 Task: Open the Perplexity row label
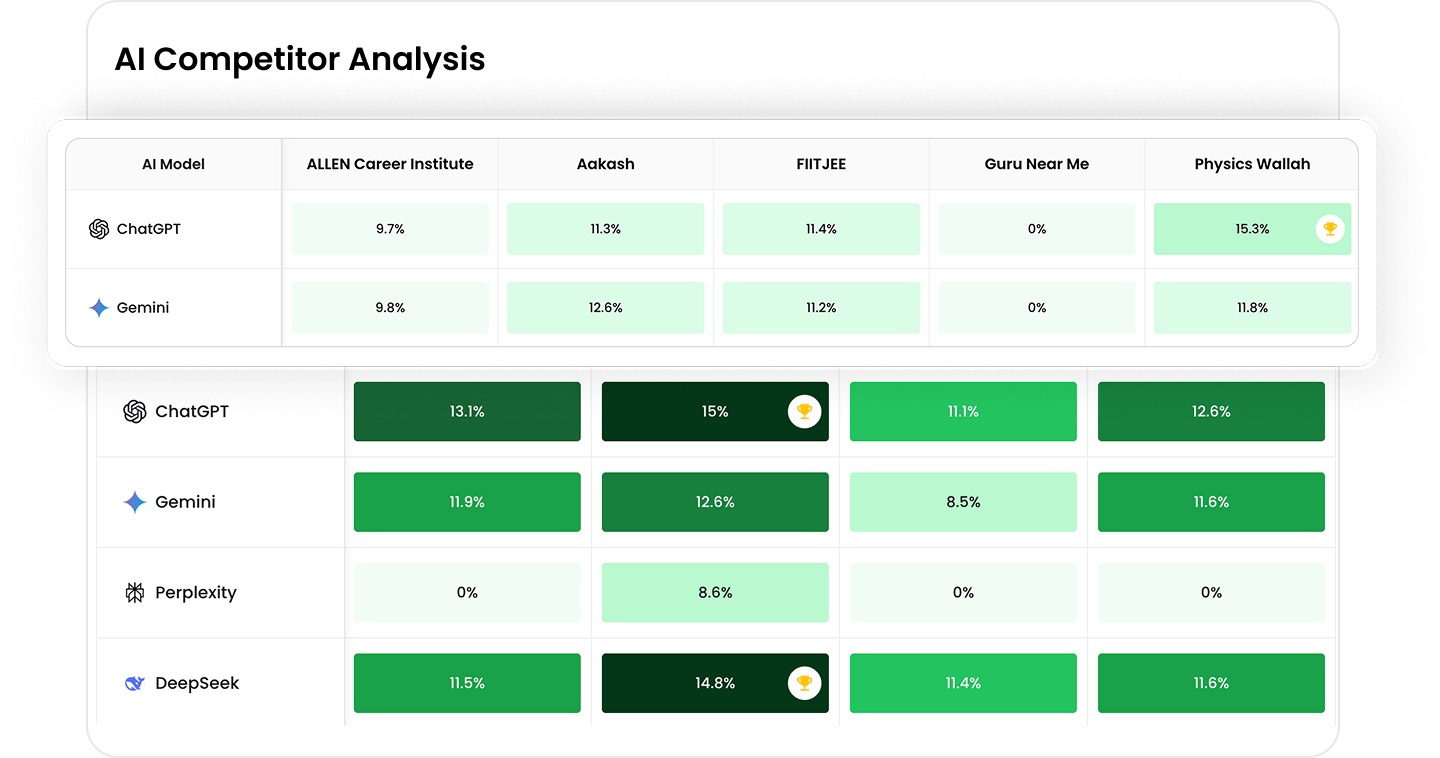pyautogui.click(x=195, y=593)
